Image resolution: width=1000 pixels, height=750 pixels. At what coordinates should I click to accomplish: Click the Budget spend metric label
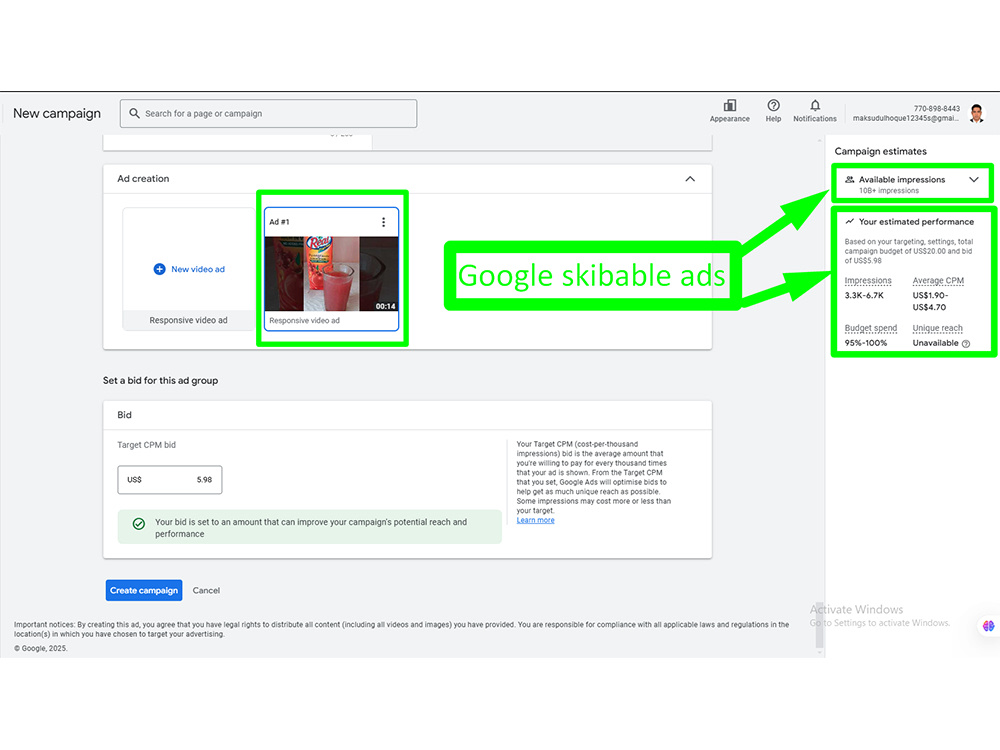(871, 328)
